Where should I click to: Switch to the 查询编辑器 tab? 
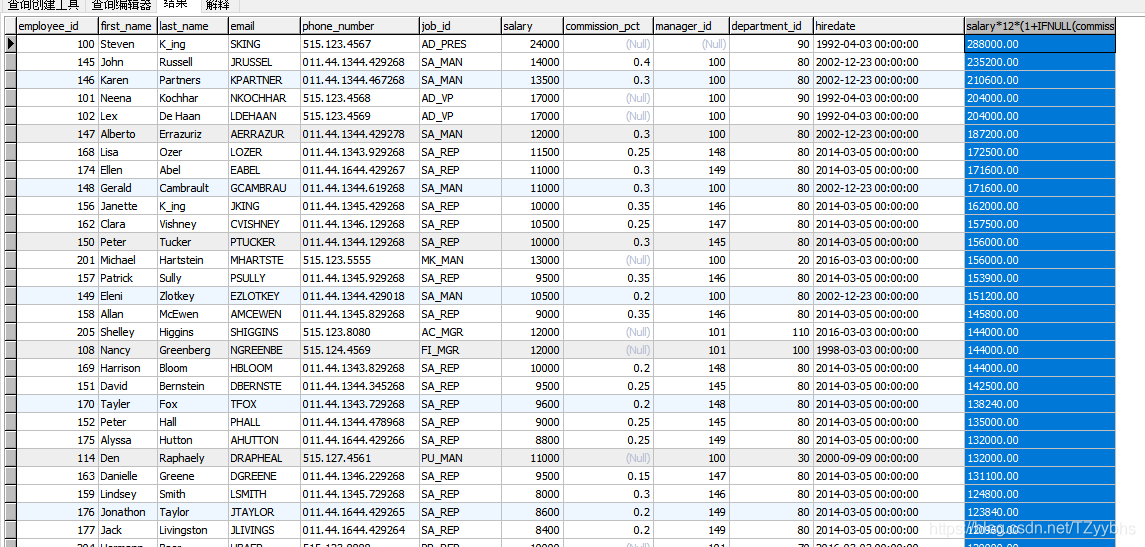point(121,5)
